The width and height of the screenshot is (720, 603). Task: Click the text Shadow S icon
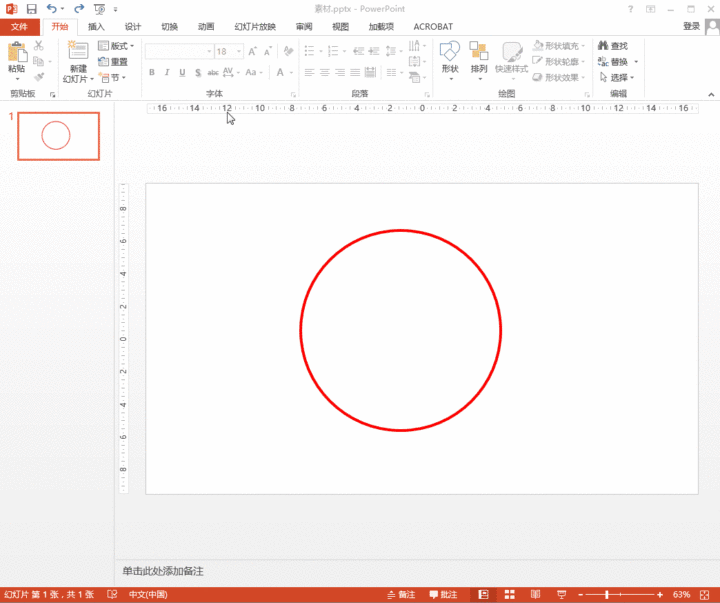coord(198,73)
